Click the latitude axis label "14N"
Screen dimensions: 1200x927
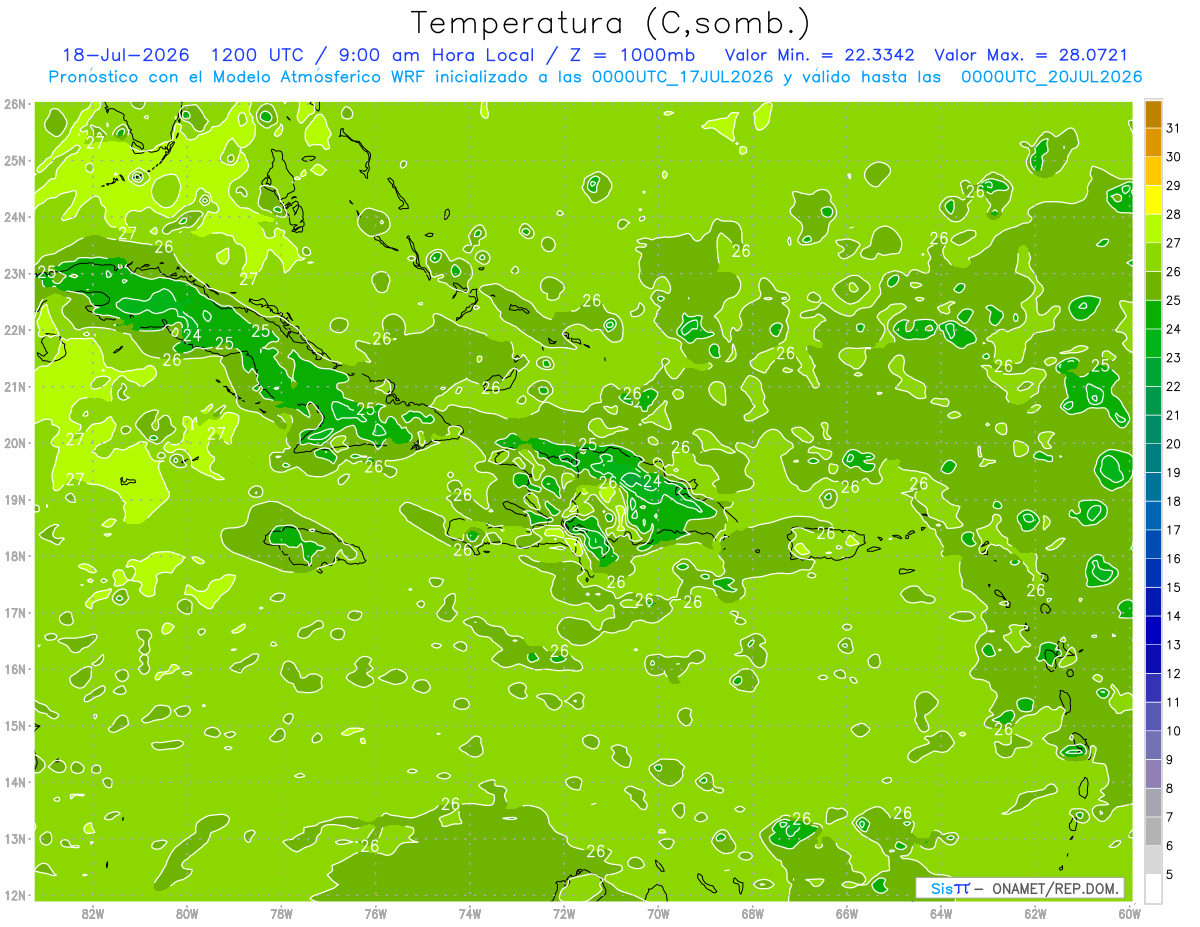click(15, 782)
